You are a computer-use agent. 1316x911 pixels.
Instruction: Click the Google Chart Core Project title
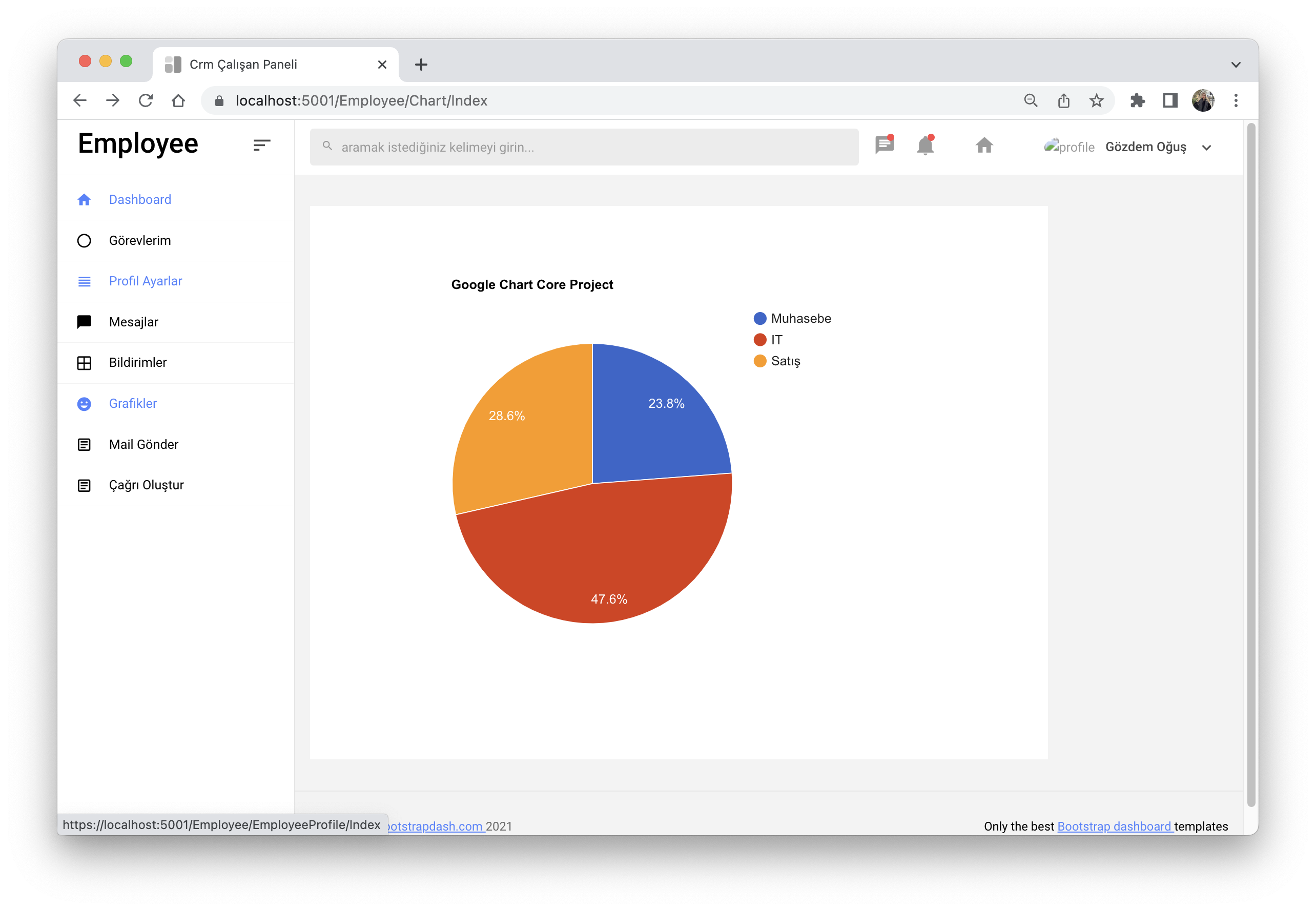(x=532, y=284)
